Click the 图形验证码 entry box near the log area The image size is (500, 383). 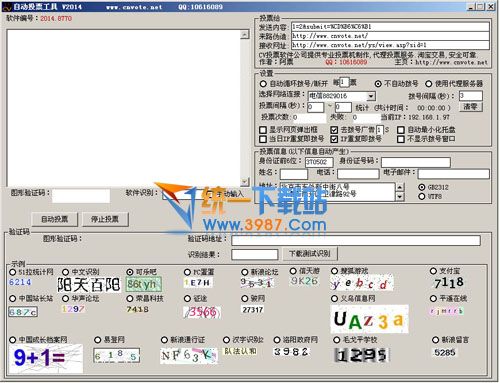pyautogui.click(x=81, y=196)
